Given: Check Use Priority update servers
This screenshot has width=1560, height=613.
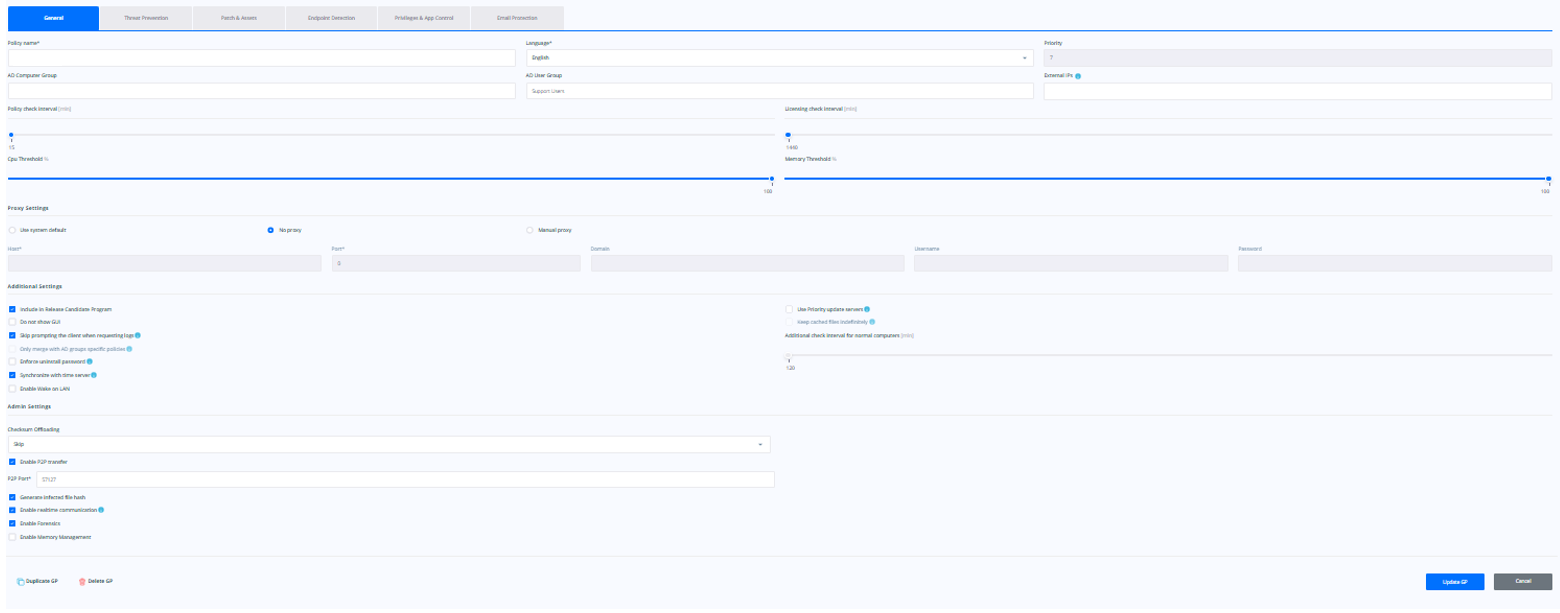Looking at the screenshot, I should click(x=789, y=309).
